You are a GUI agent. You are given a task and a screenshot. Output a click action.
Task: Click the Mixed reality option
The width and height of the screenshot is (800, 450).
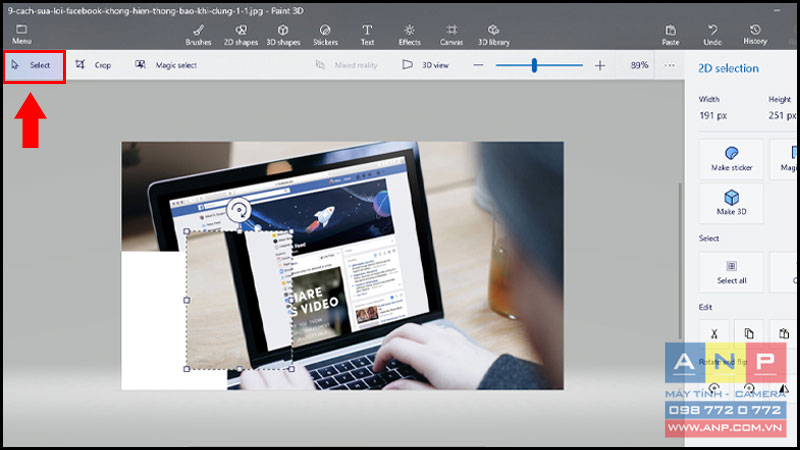(346, 65)
